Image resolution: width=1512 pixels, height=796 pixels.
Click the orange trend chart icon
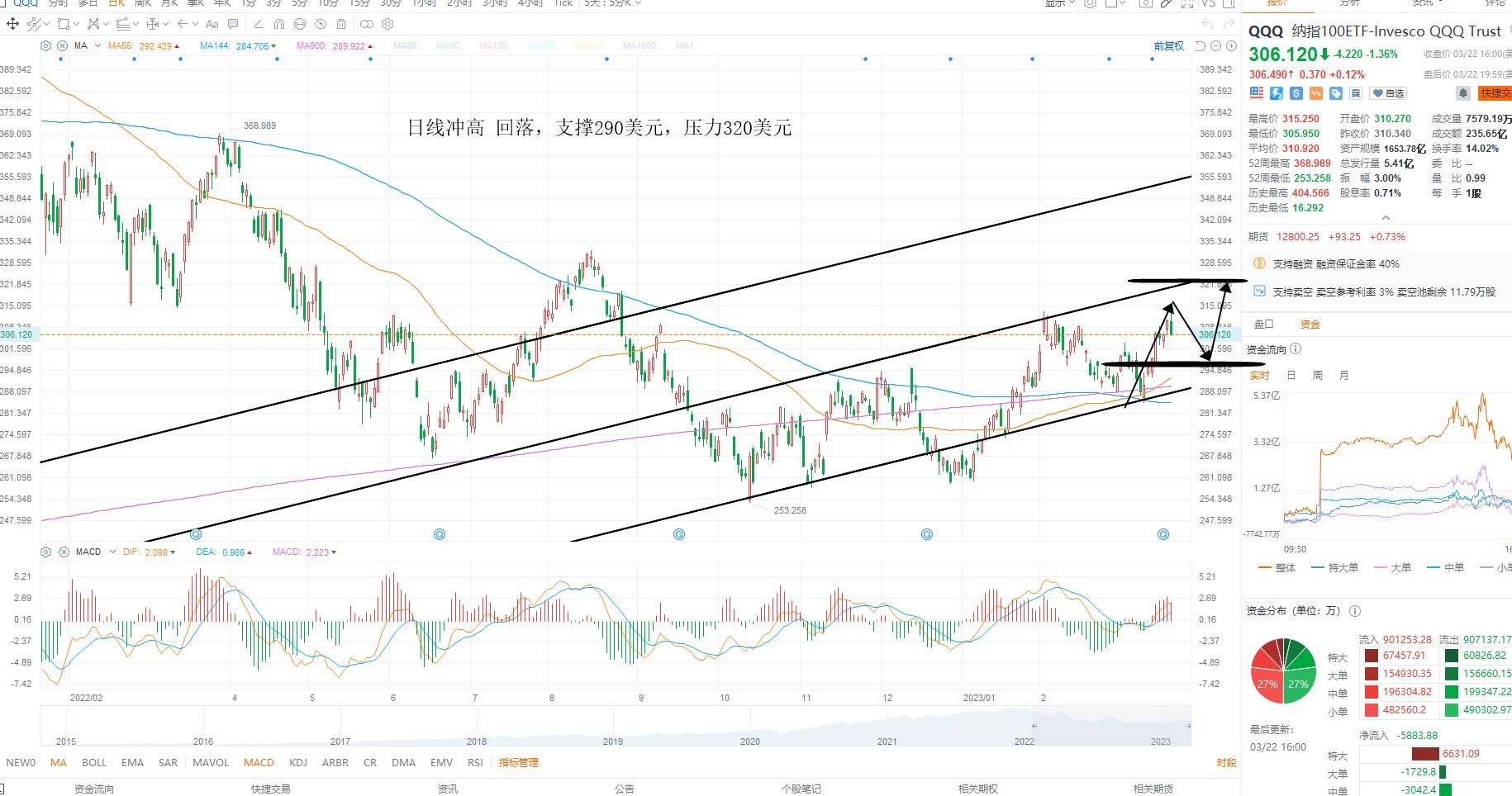[x=1316, y=93]
